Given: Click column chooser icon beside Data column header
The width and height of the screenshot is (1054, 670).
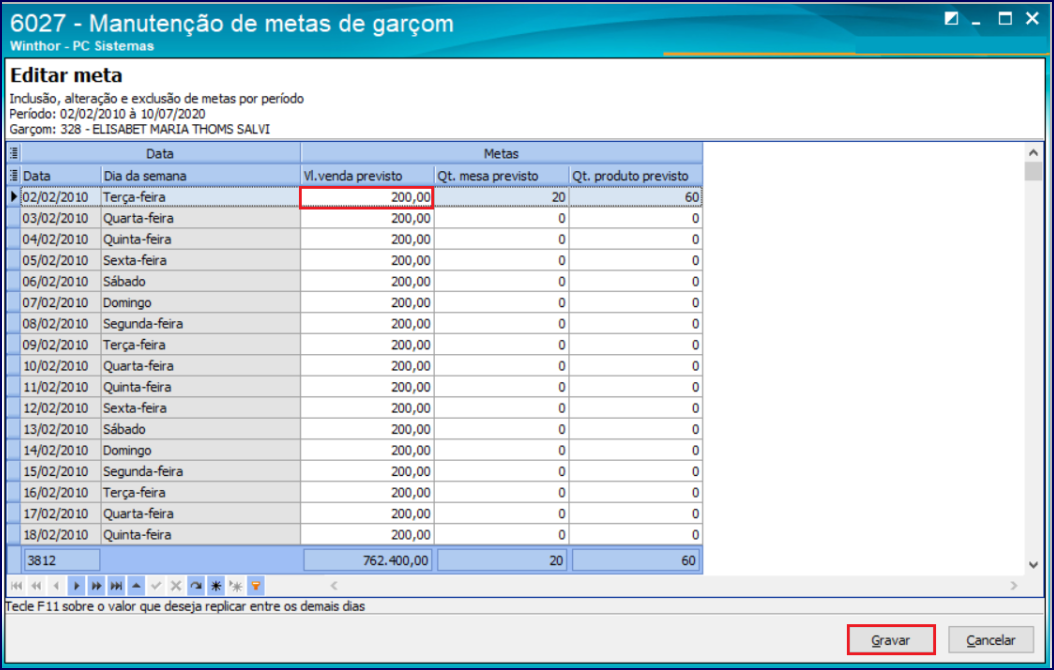Looking at the screenshot, I should [x=13, y=175].
